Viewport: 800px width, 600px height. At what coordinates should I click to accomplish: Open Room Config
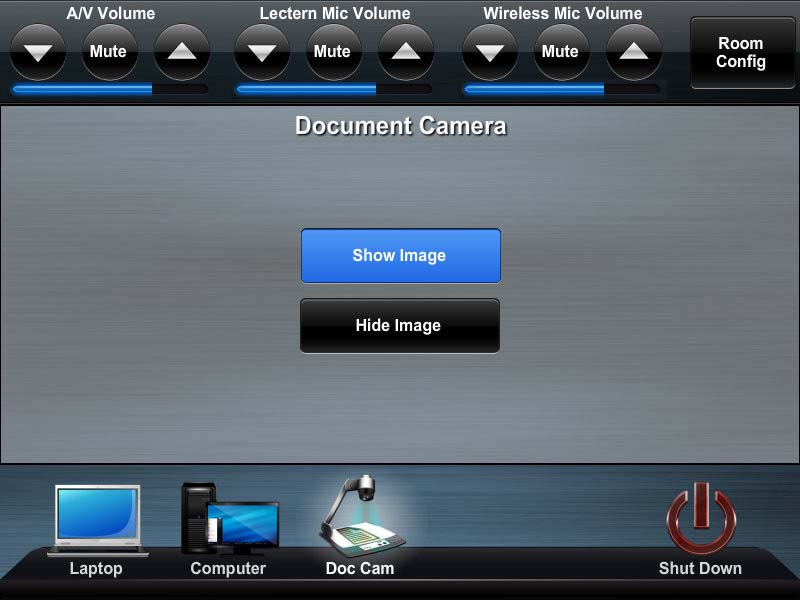coord(742,53)
